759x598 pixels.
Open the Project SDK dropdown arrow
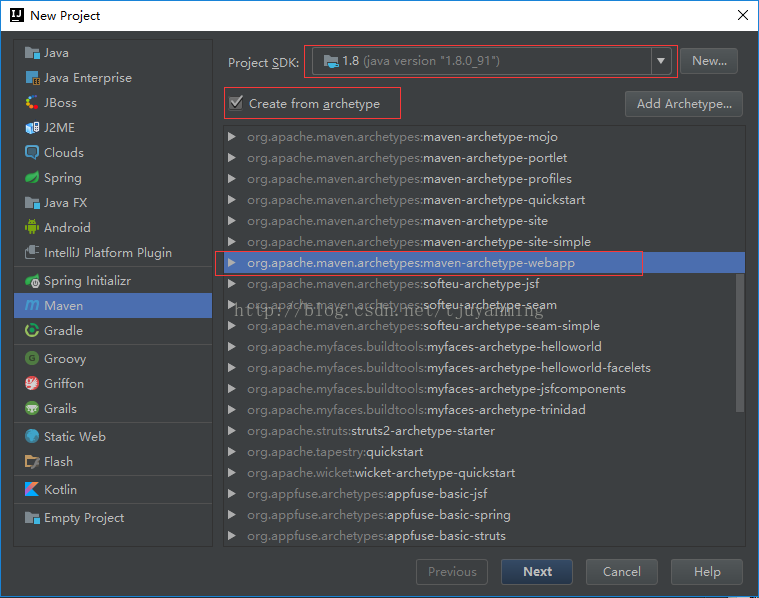tap(661, 61)
